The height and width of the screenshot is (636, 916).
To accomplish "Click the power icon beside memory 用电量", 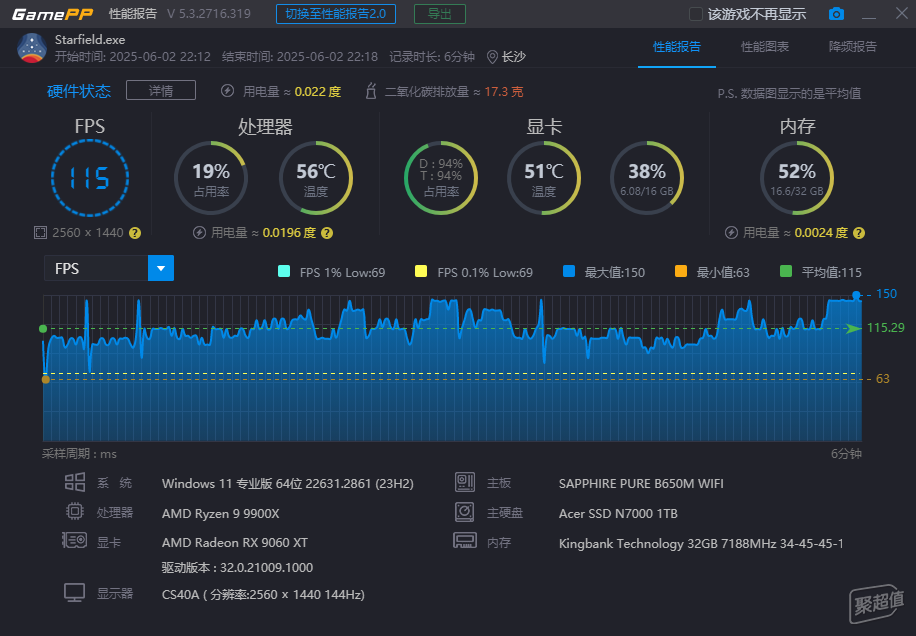I will (731, 233).
